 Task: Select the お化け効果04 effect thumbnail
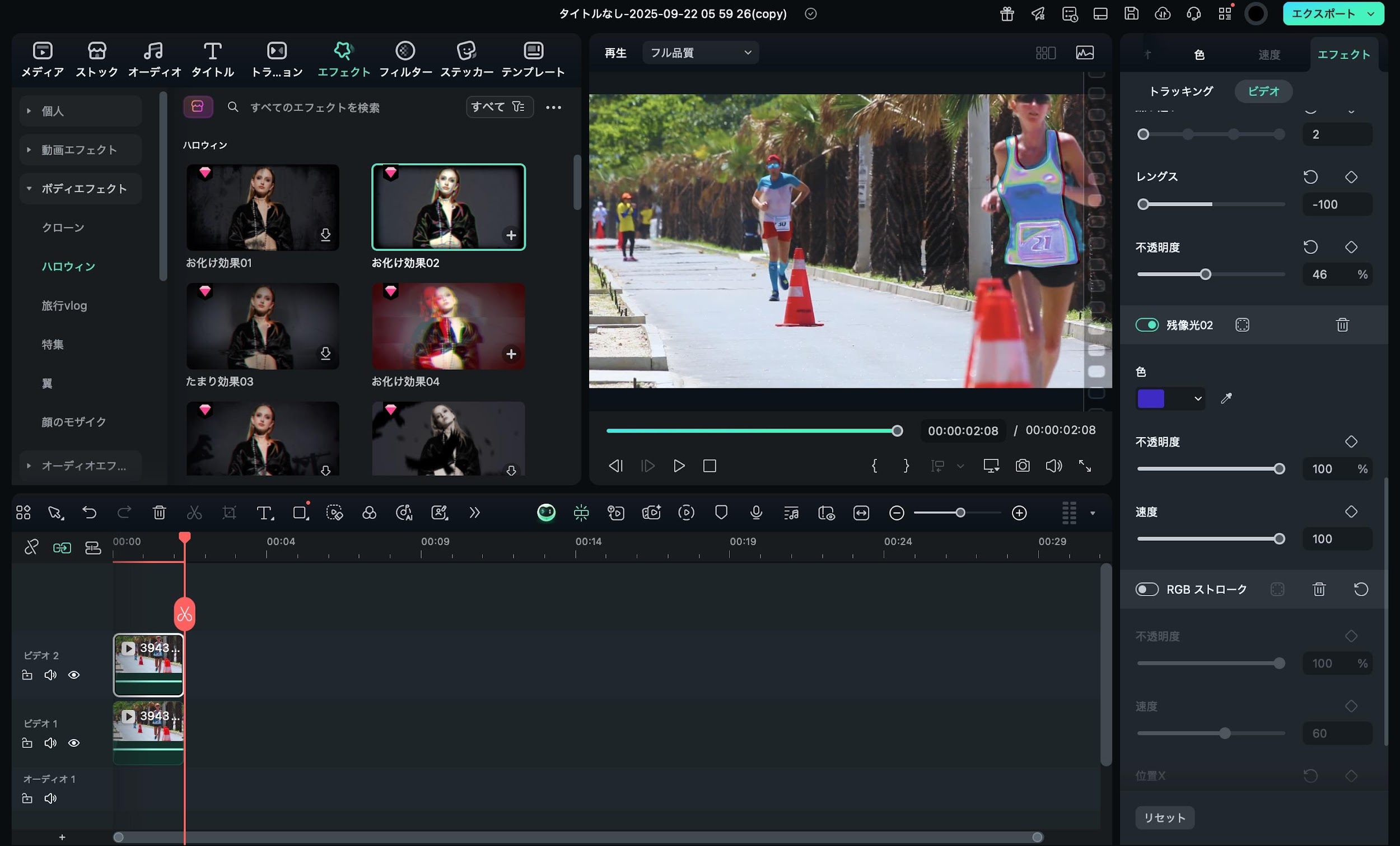[x=449, y=326]
